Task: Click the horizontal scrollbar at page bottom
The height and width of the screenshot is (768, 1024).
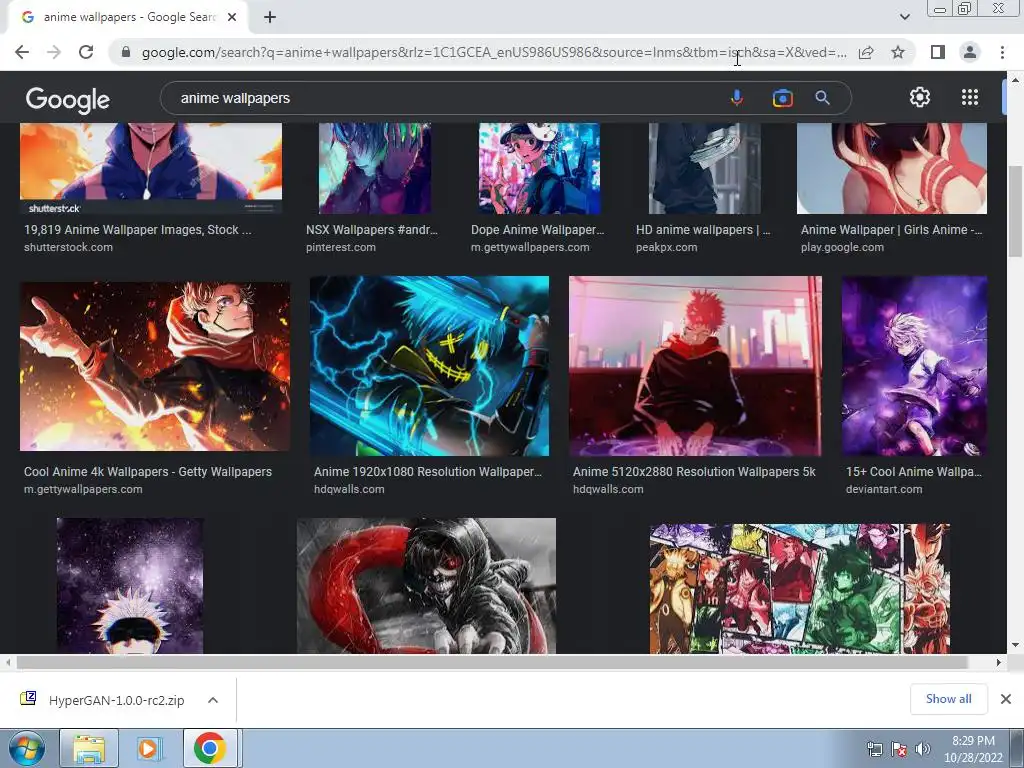Action: 491,662
